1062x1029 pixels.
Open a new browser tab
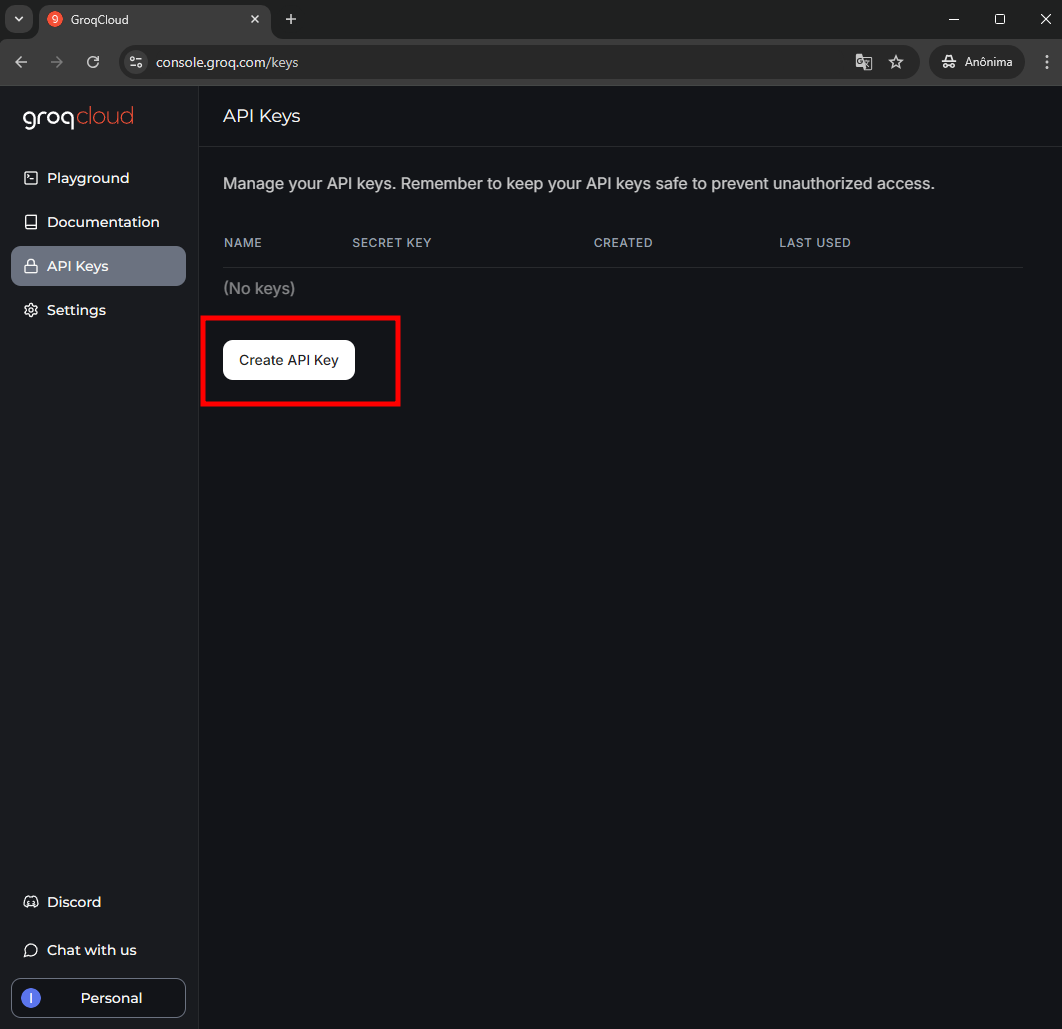(x=290, y=19)
